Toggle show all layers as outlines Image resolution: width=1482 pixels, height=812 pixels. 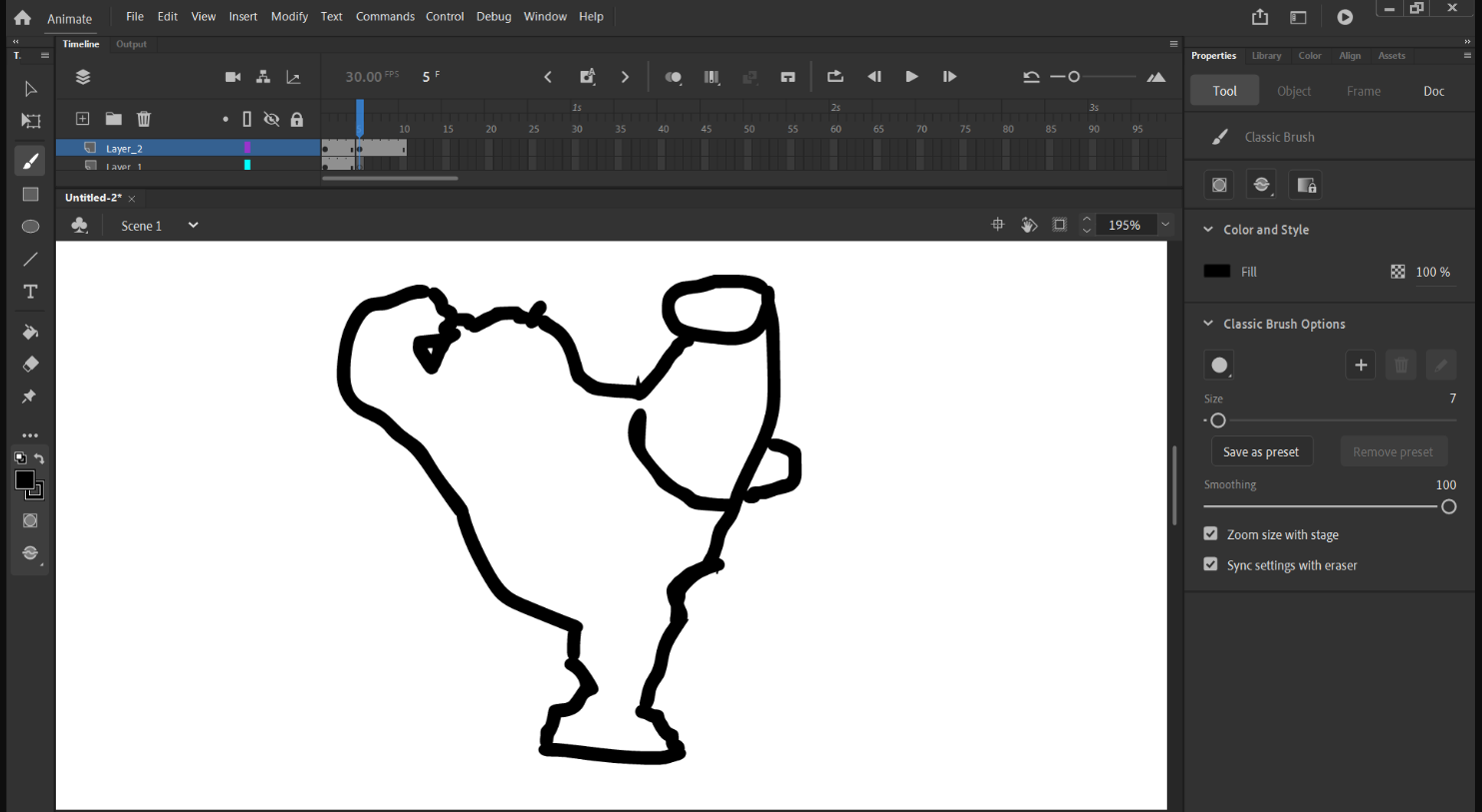point(247,119)
